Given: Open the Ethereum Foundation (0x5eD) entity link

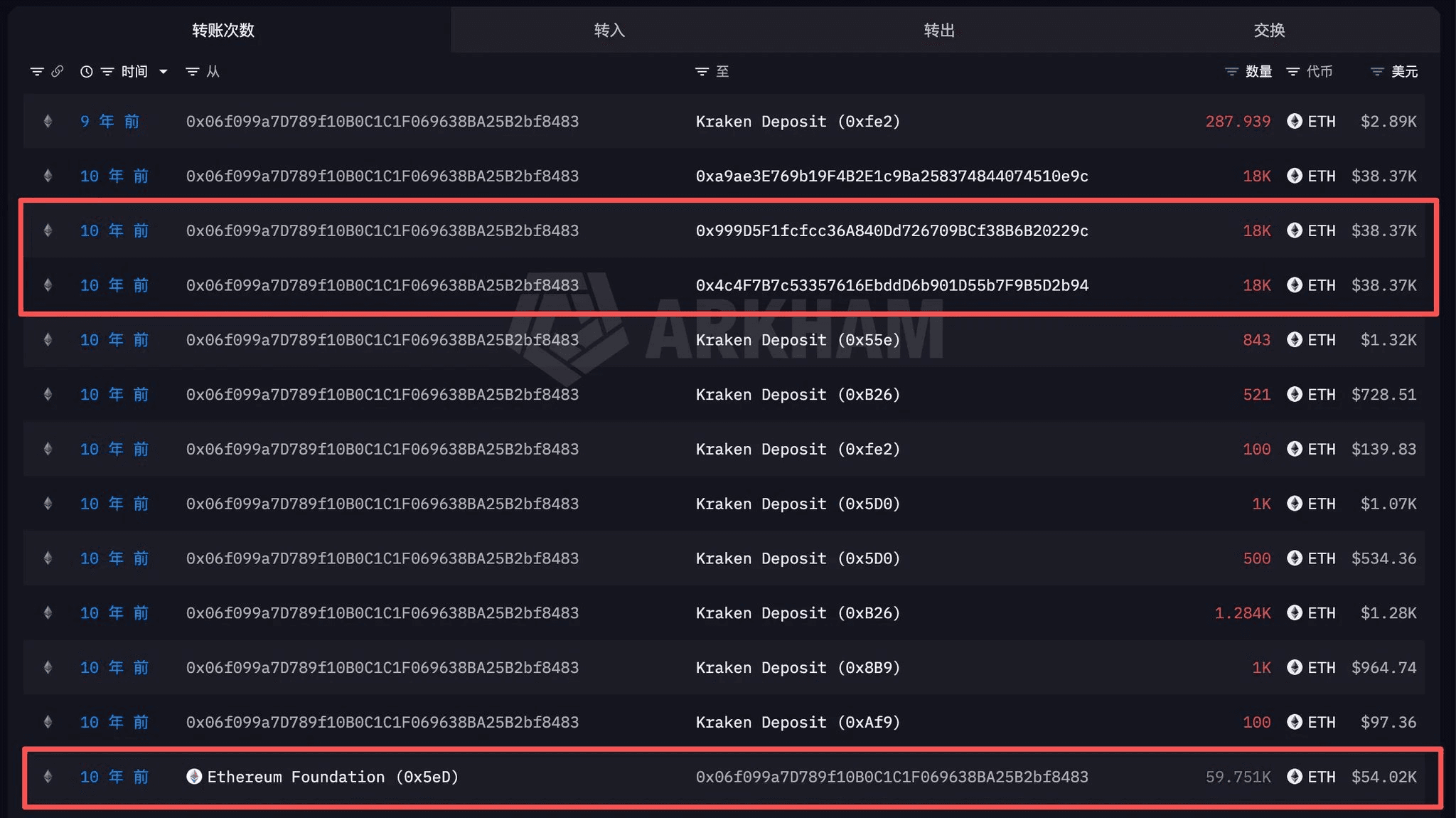Looking at the screenshot, I should pos(333,777).
